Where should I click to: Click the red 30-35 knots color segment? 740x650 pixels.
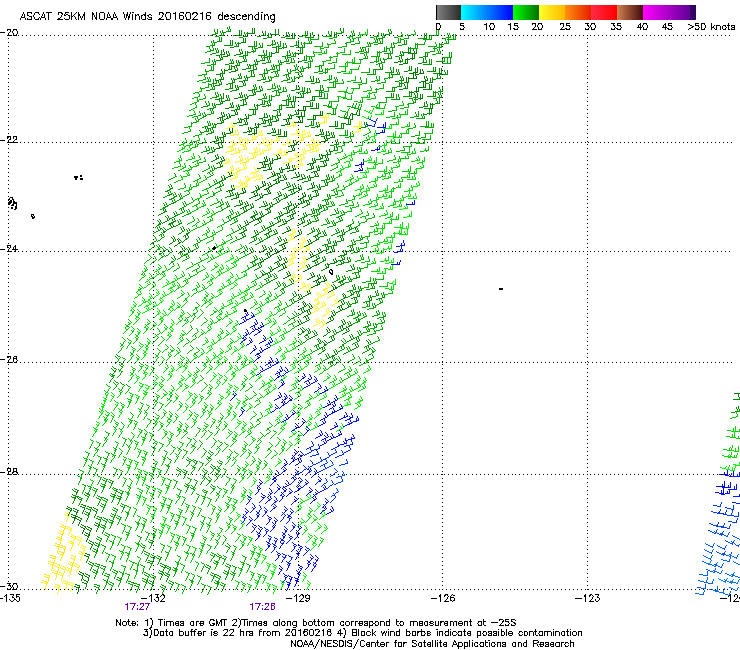tap(604, 12)
